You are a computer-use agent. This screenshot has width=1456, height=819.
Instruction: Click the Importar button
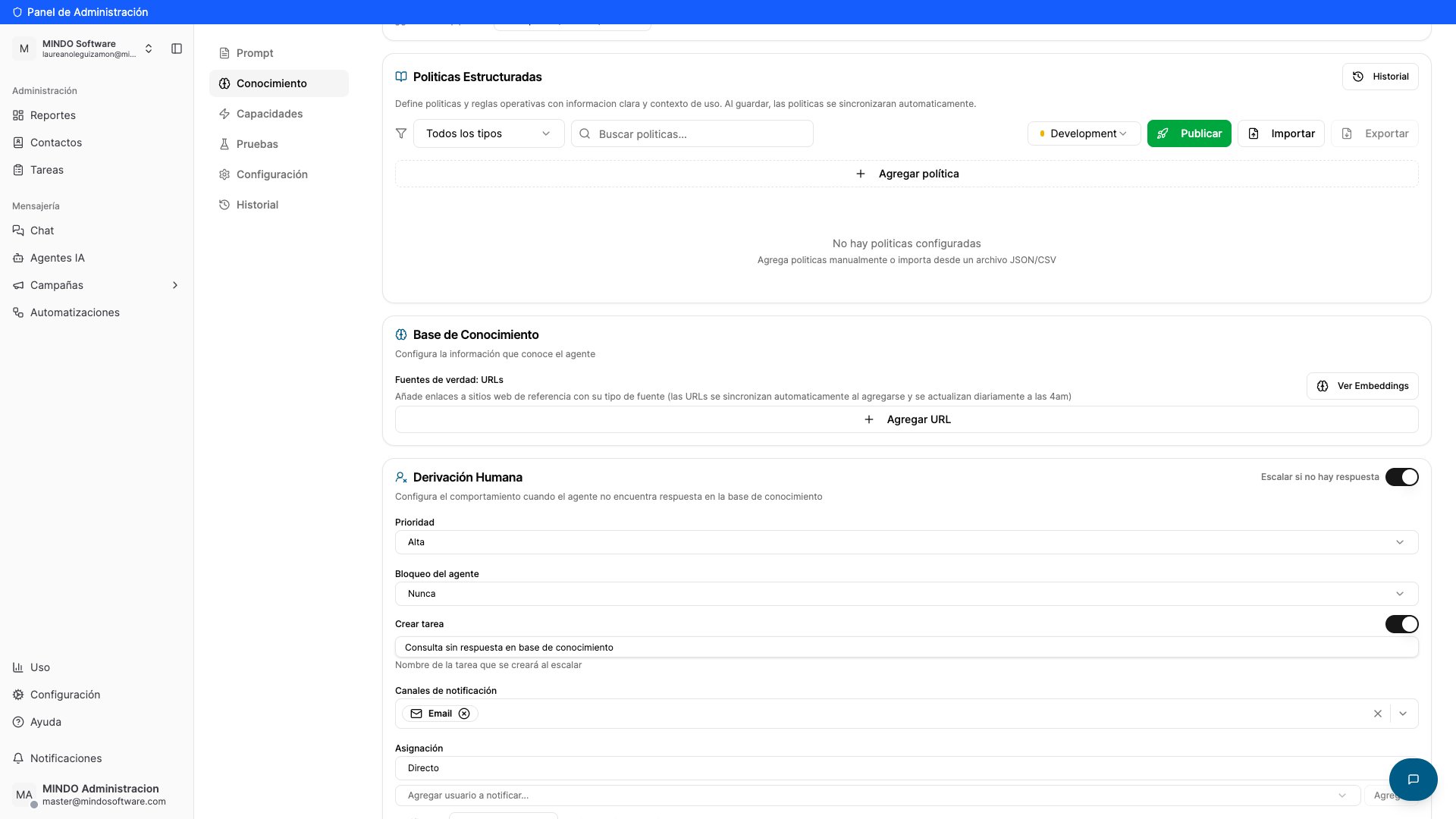[1282, 133]
